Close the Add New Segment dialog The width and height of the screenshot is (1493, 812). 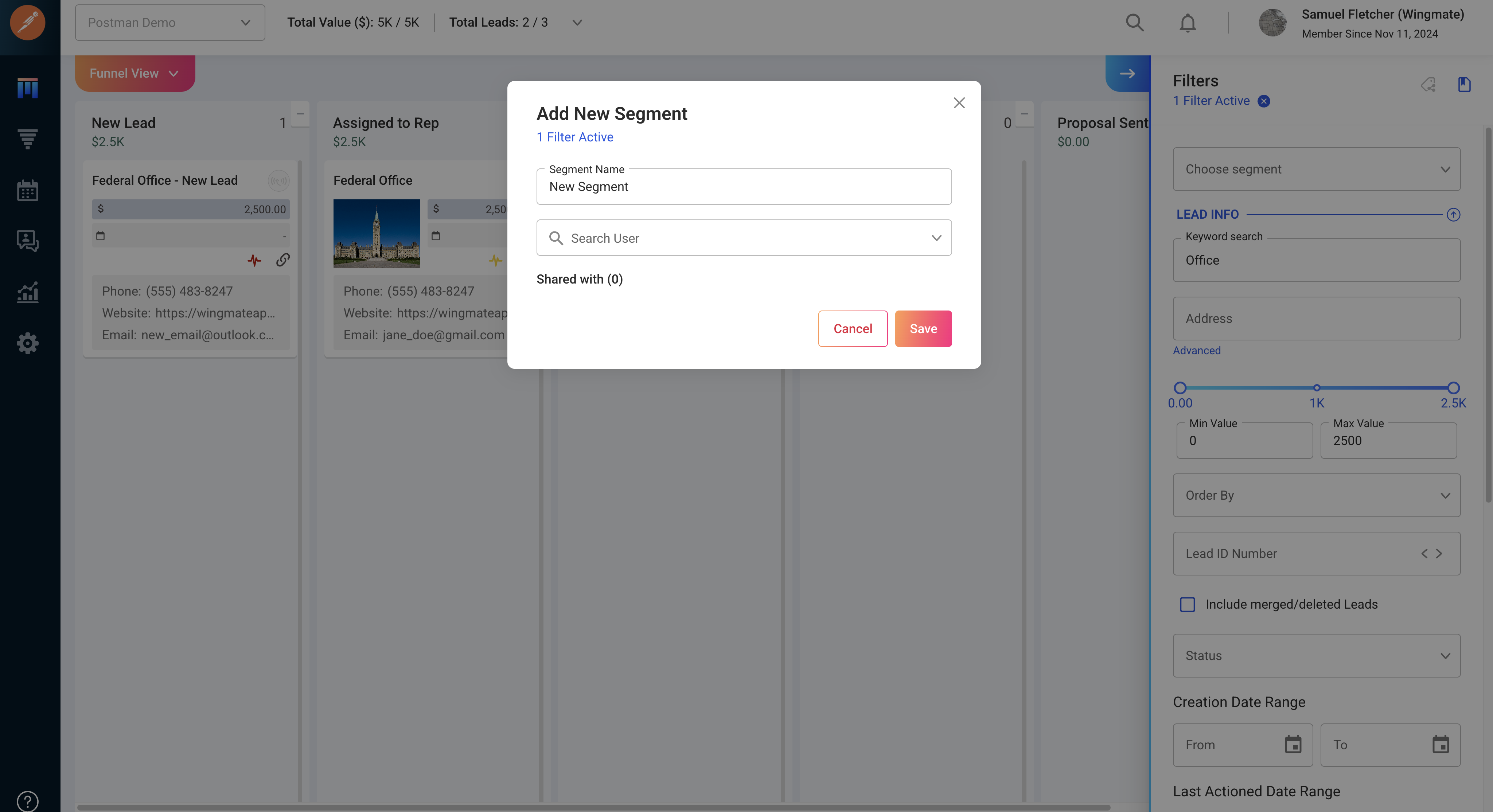click(959, 102)
